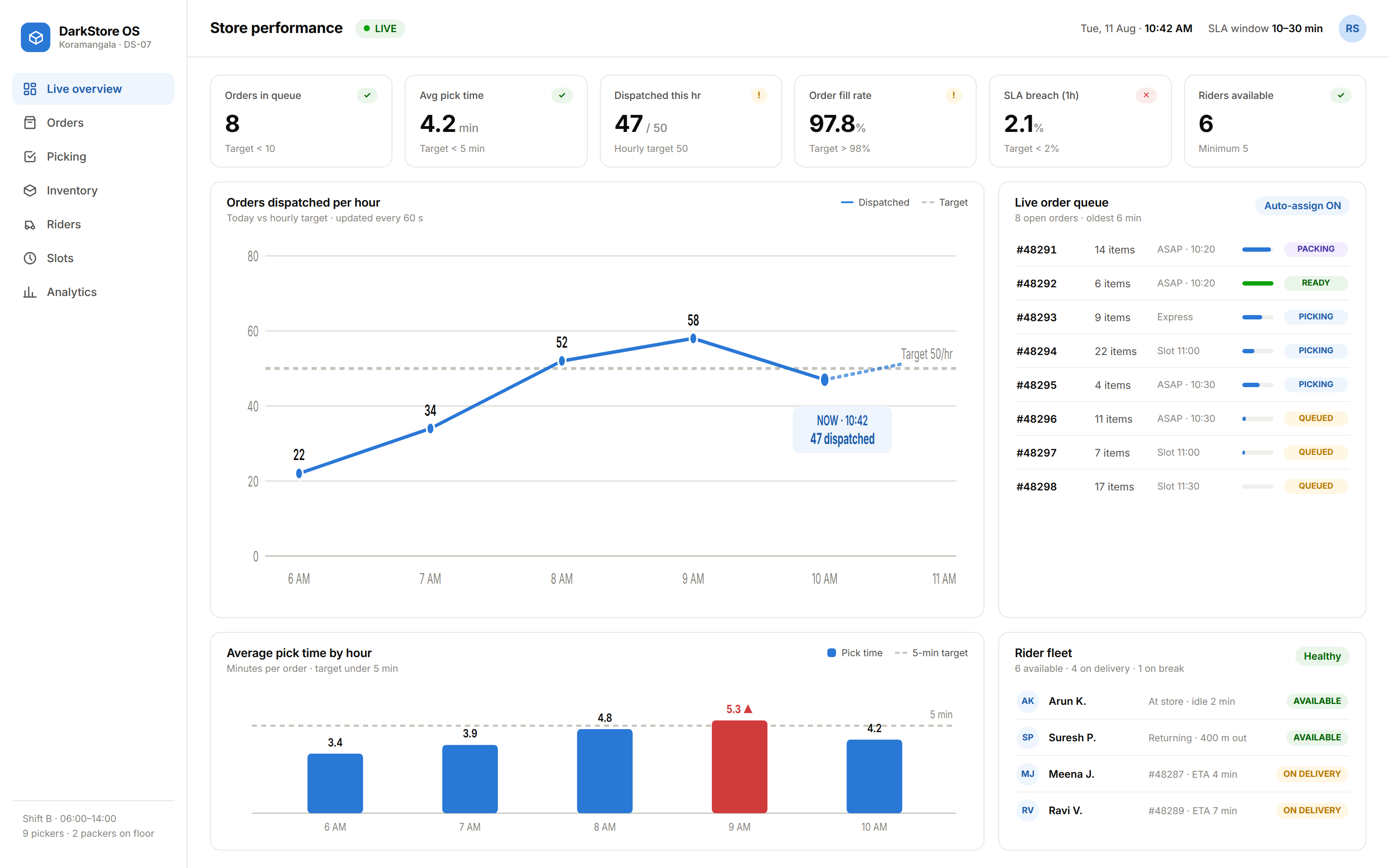Click the check status icon on Avg pick time

point(562,95)
